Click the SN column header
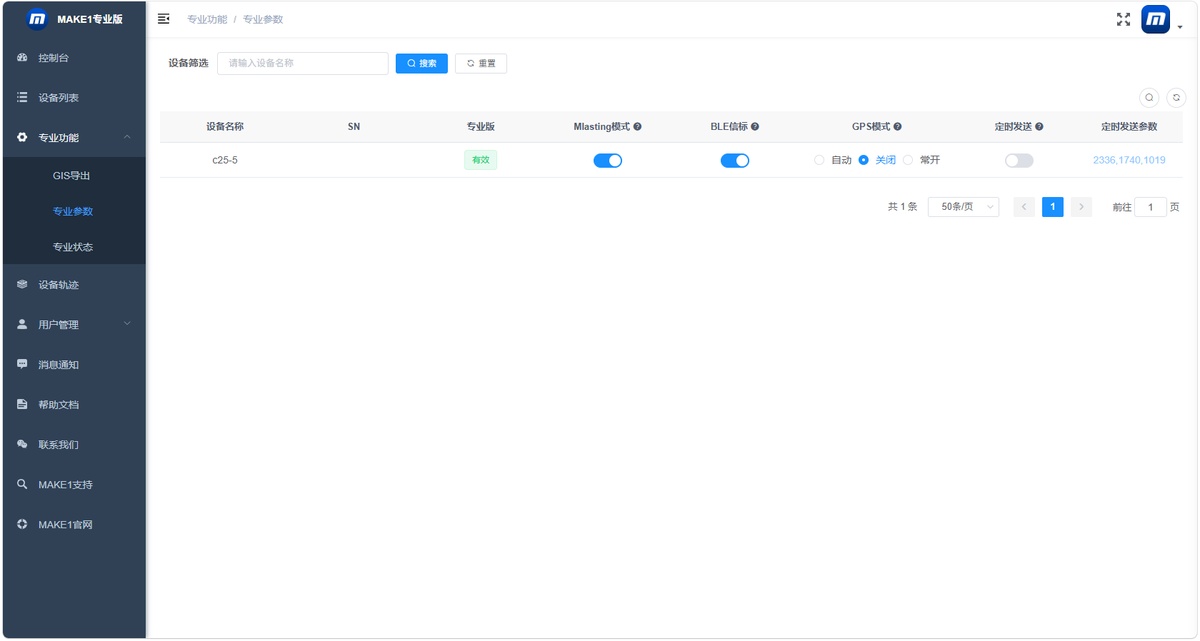Image resolution: width=1200 pixels, height=641 pixels. click(x=354, y=127)
